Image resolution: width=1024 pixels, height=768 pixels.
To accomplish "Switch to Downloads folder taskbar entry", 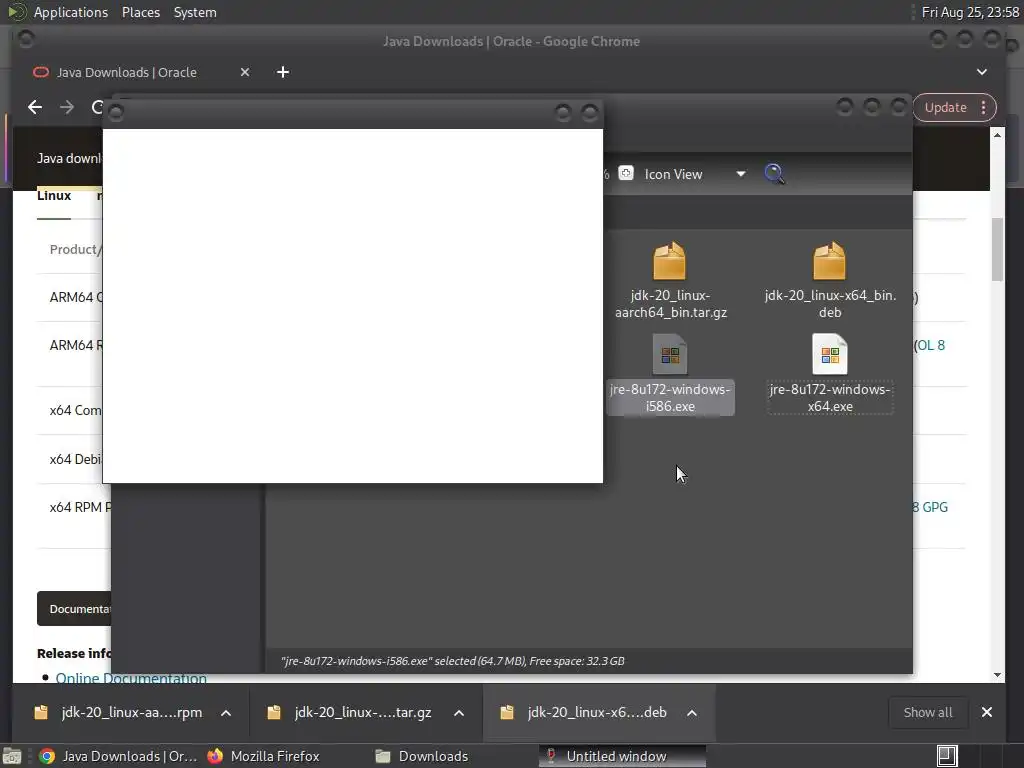I will [x=423, y=756].
